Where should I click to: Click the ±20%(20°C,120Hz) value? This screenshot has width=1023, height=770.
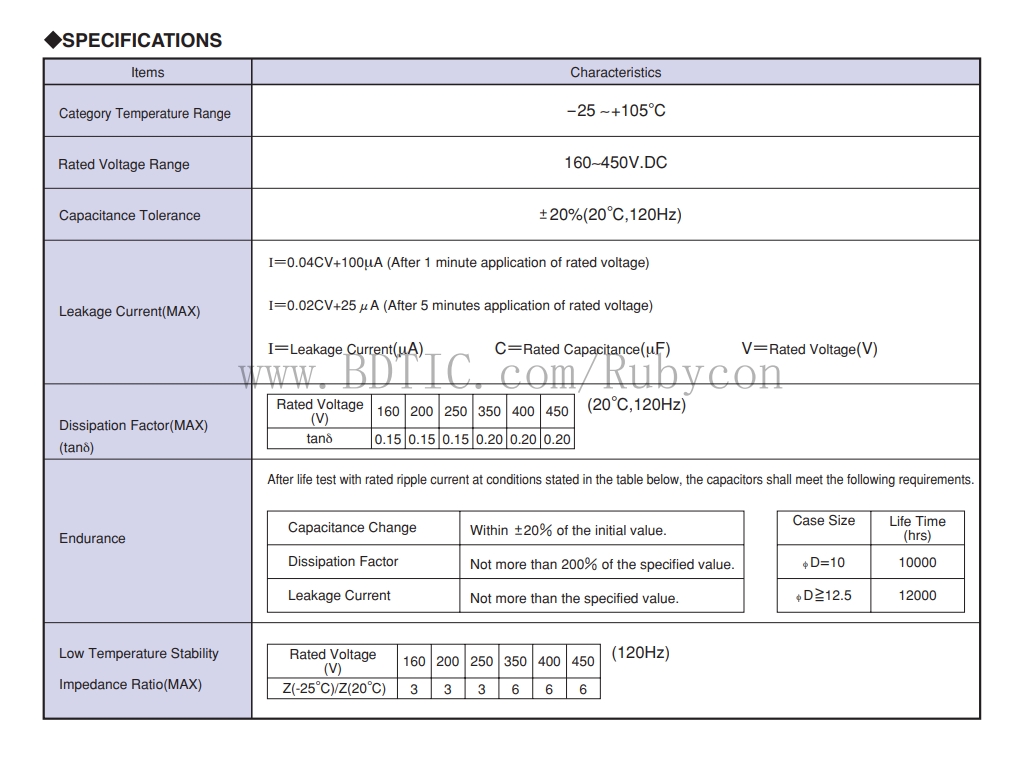coord(610,215)
